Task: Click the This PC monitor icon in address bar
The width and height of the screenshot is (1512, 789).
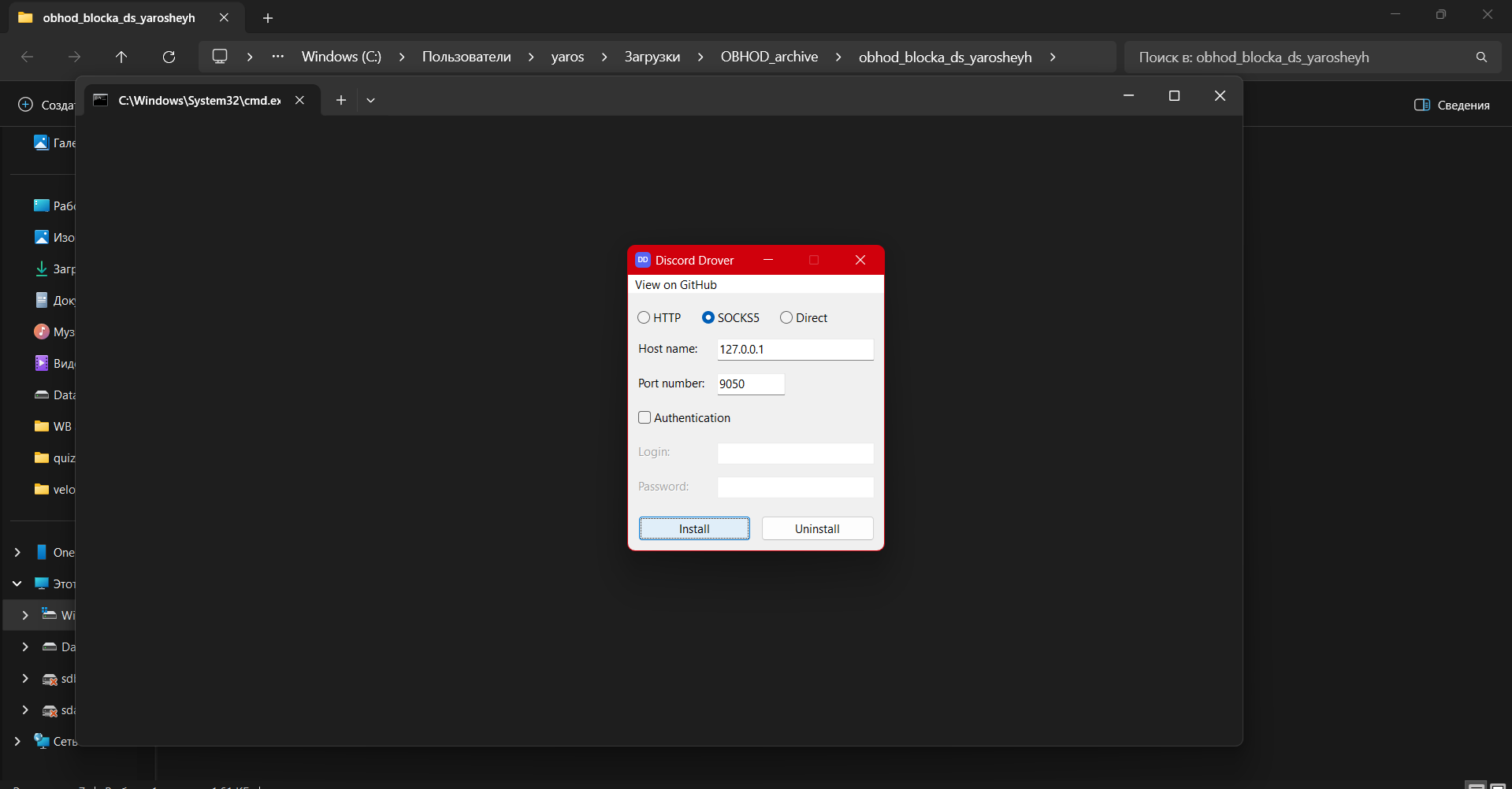Action: [220, 57]
